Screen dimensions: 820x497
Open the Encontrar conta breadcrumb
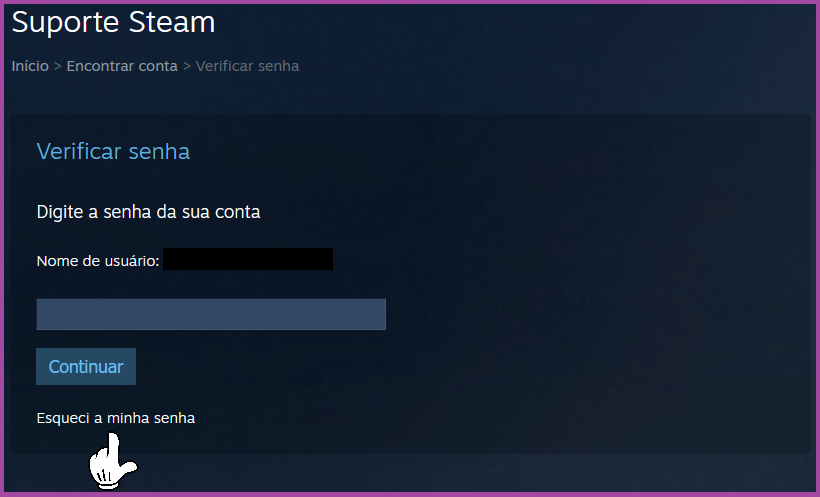122,66
